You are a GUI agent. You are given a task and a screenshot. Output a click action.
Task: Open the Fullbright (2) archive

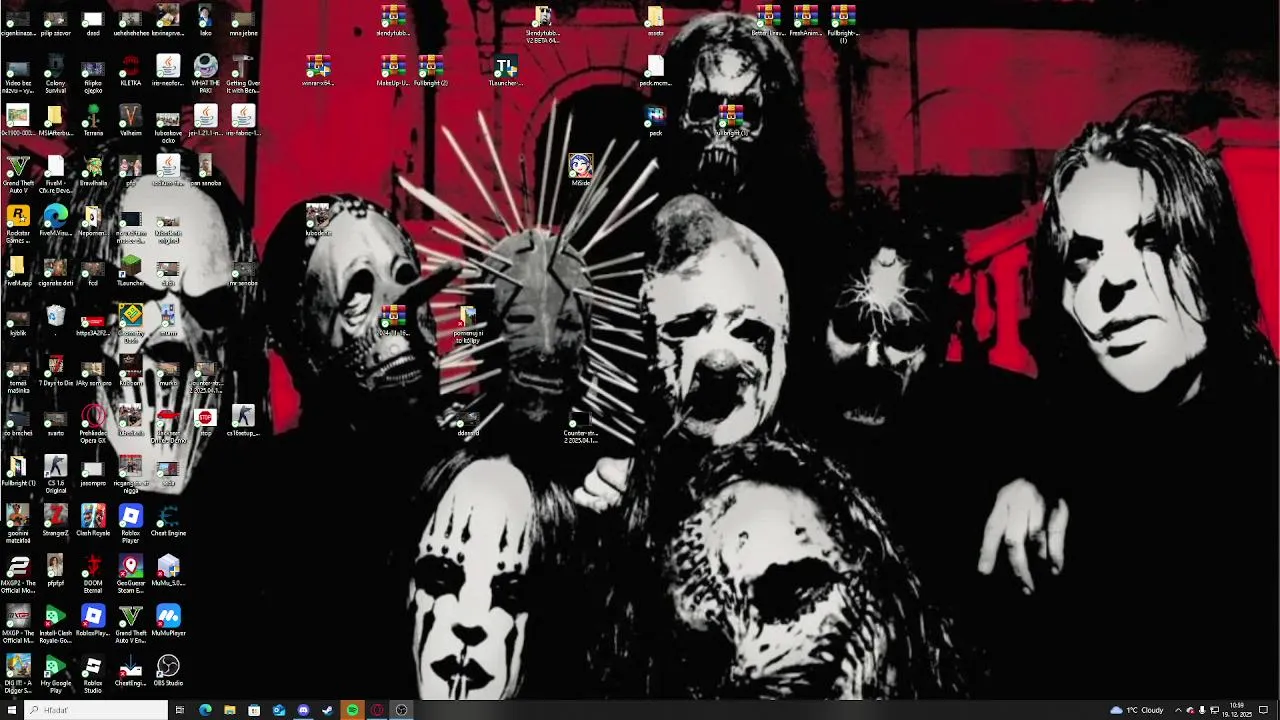[x=430, y=72]
